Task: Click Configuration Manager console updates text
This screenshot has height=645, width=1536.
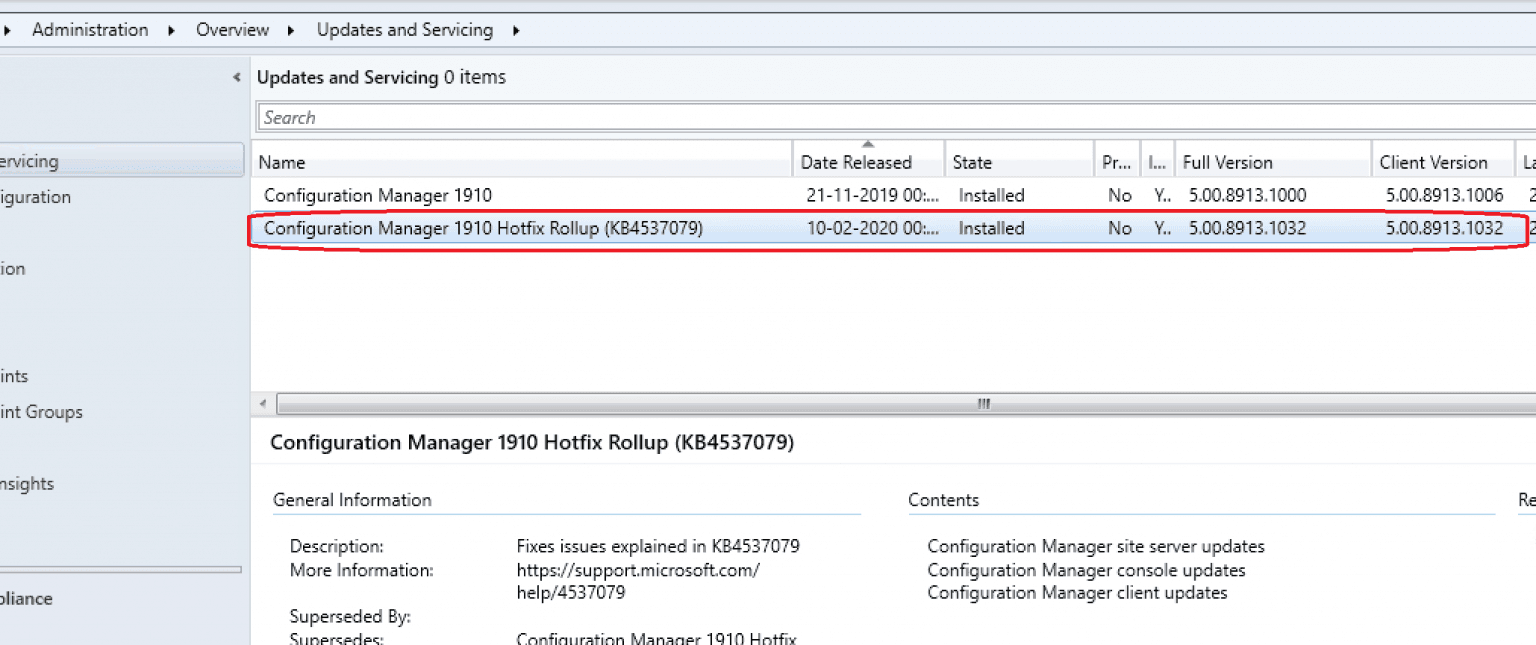Action: click(1086, 570)
